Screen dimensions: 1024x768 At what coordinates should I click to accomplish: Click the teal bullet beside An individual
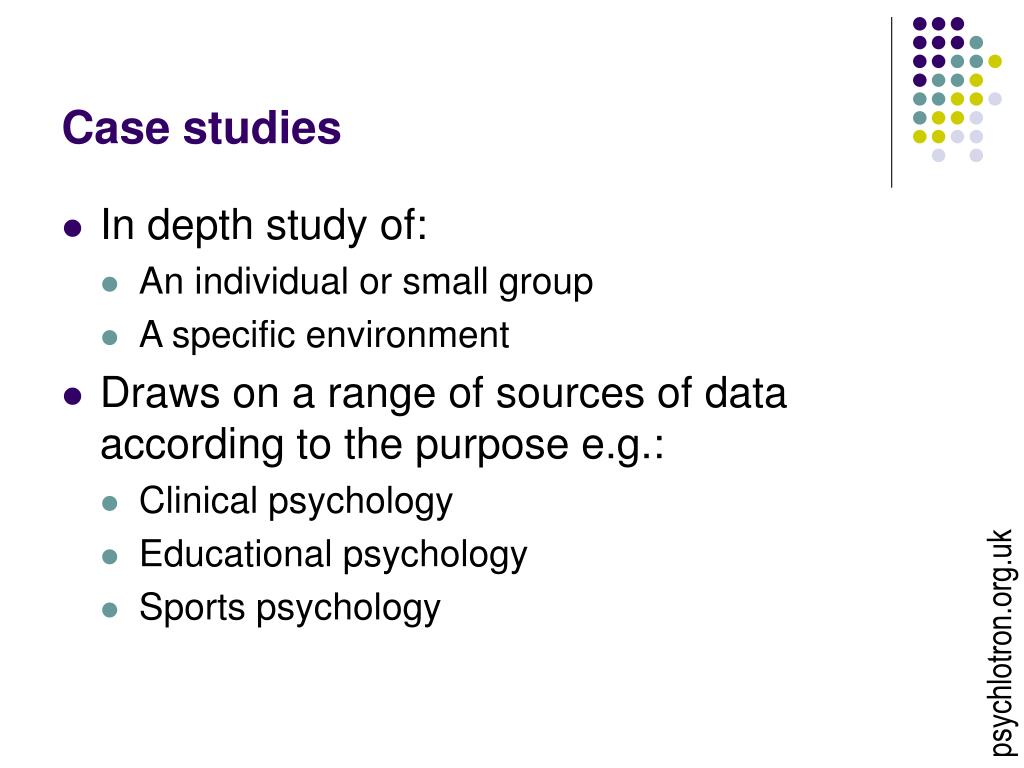110,284
